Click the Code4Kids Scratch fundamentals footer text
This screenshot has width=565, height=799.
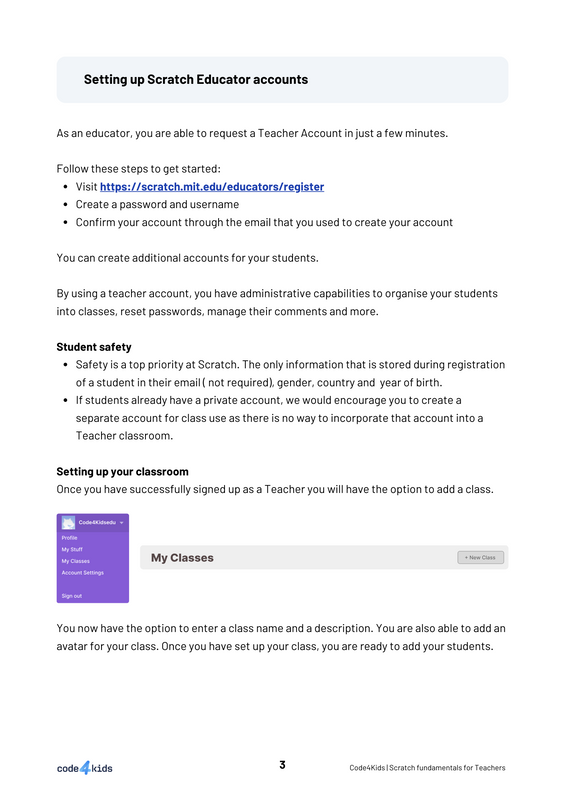click(x=427, y=768)
